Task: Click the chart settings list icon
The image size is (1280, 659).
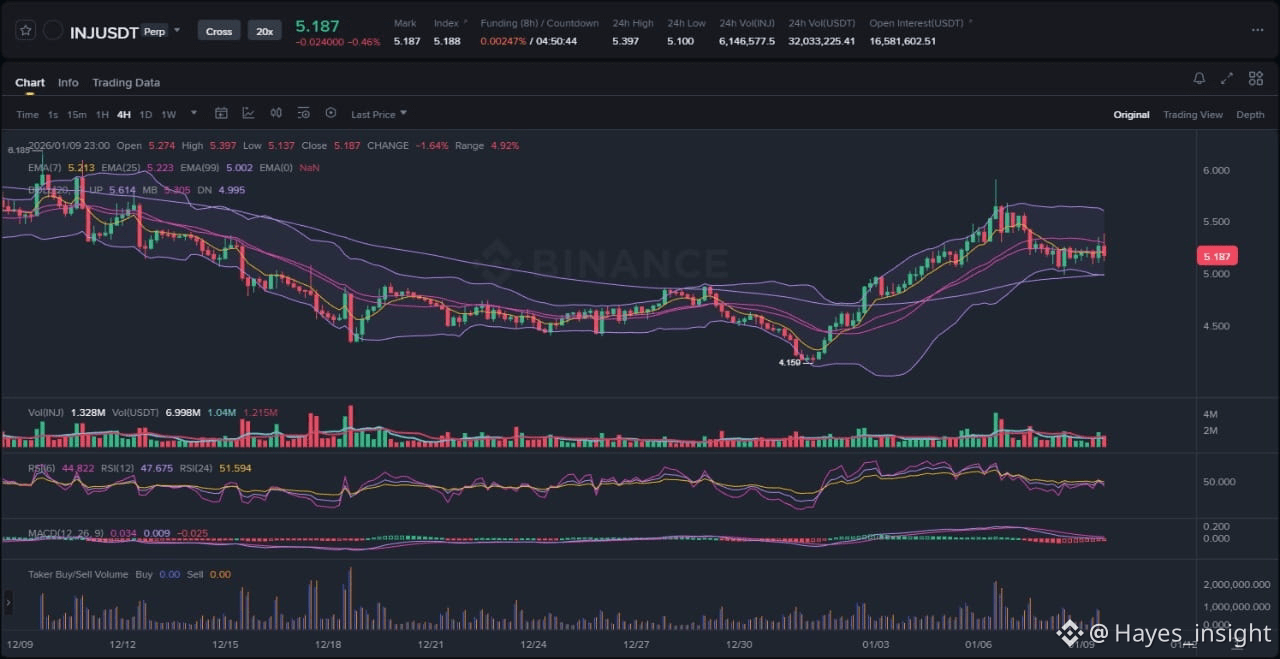Action: click(x=303, y=114)
